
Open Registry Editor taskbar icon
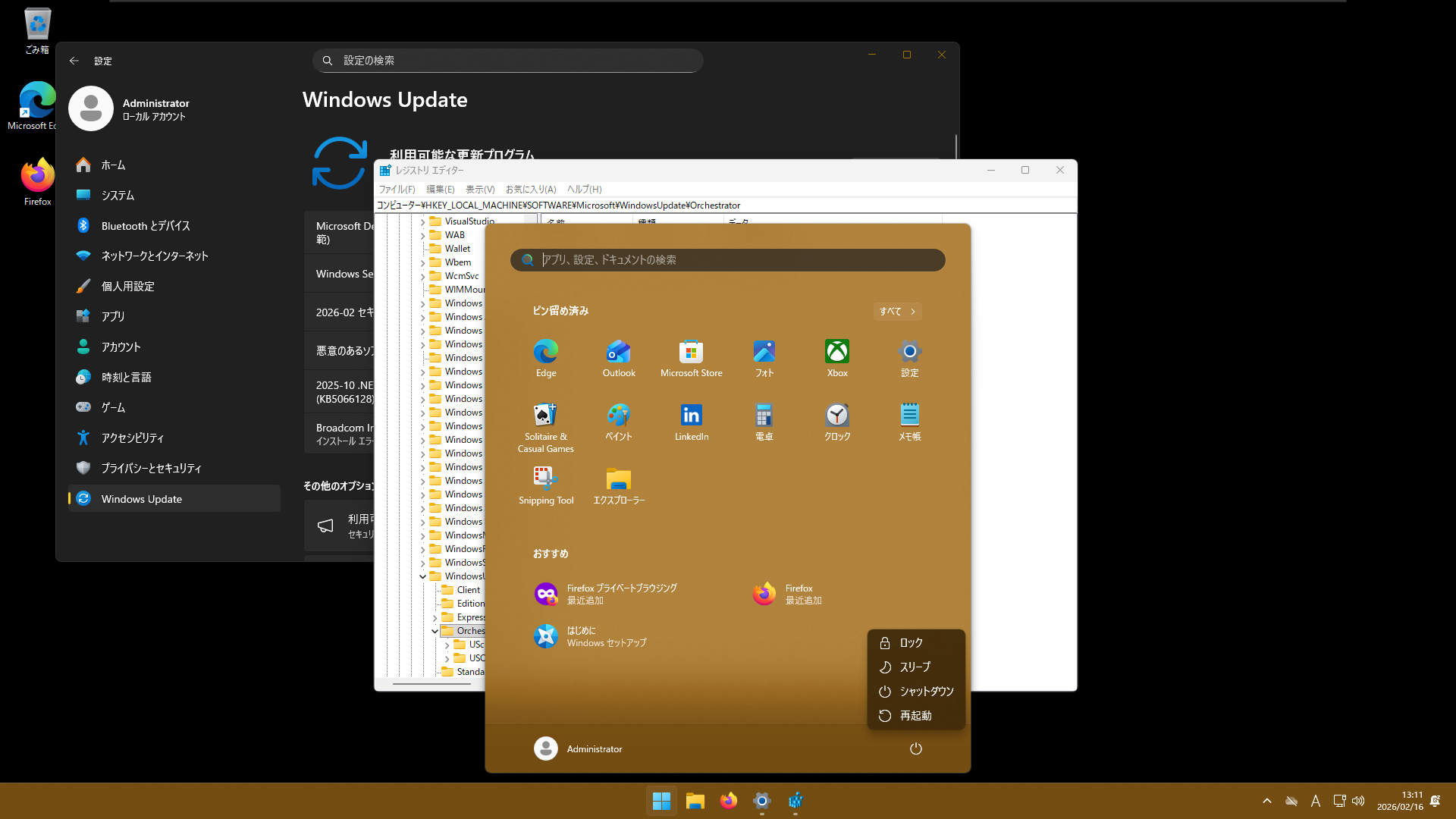(x=795, y=800)
